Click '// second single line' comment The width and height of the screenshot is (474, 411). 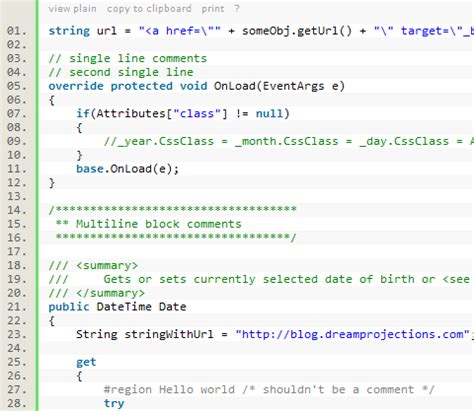point(121,72)
